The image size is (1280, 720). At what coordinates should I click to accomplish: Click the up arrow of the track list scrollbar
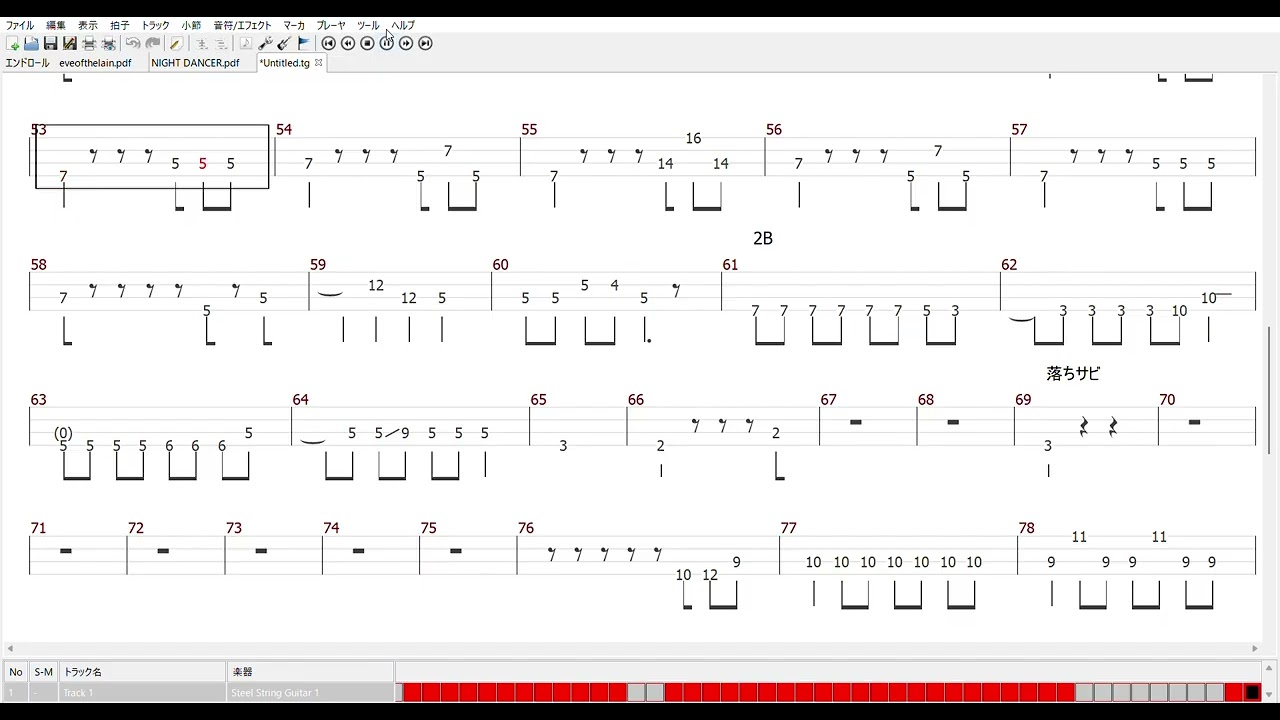point(1269,668)
